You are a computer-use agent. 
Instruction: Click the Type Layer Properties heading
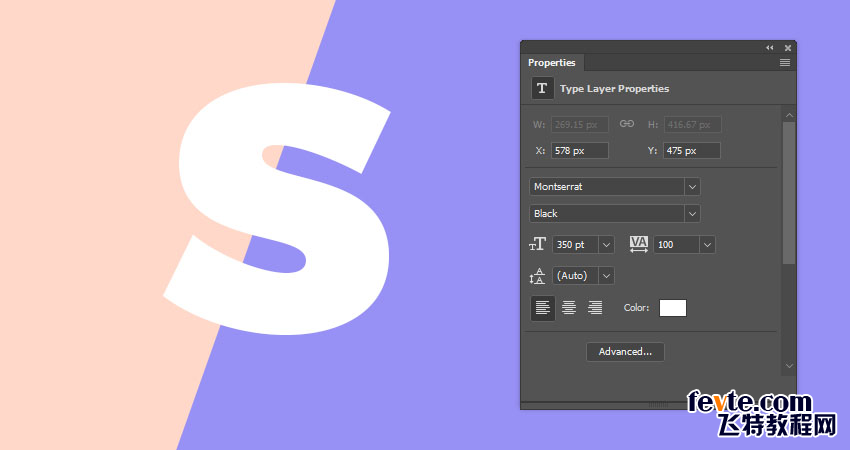pyautogui.click(x=614, y=88)
